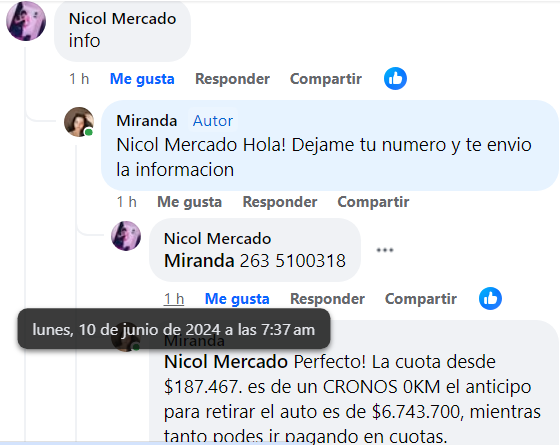Click 'Responder' under the 'info' comment
The image size is (560, 445).
point(232,79)
